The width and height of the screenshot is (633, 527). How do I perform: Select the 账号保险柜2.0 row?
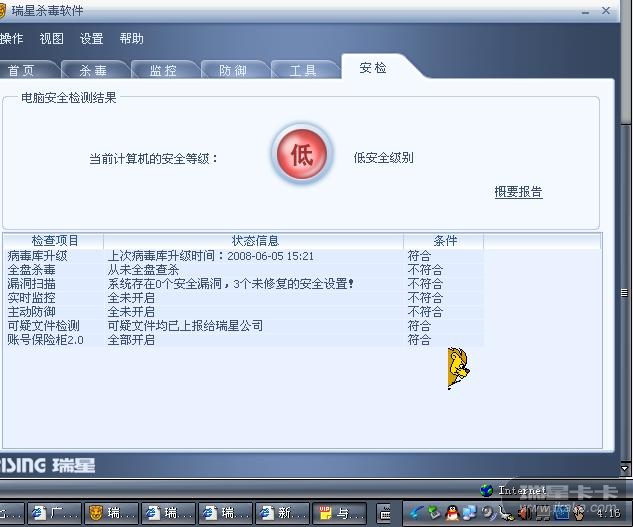point(244,340)
